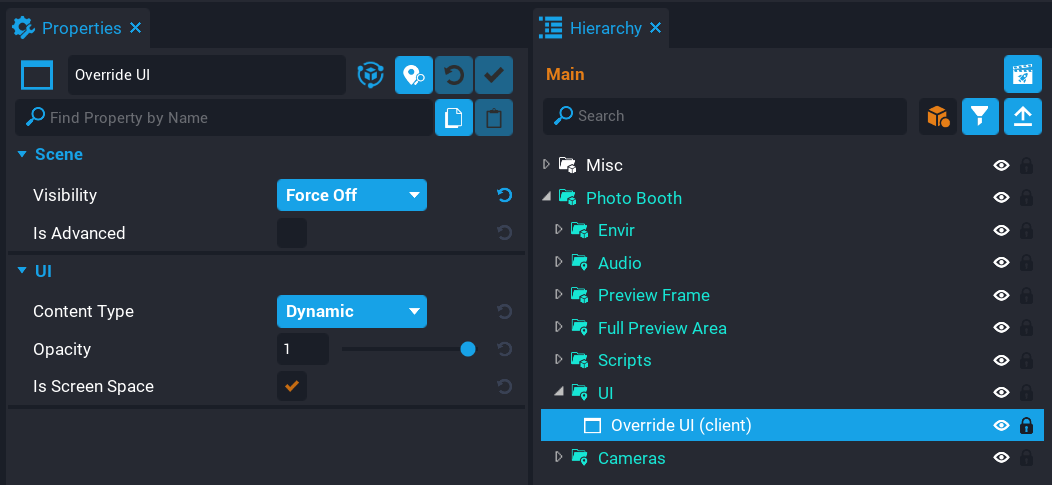The width and height of the screenshot is (1052, 485).
Task: Expand the Misc folder in Hierarchy
Action: 546,165
